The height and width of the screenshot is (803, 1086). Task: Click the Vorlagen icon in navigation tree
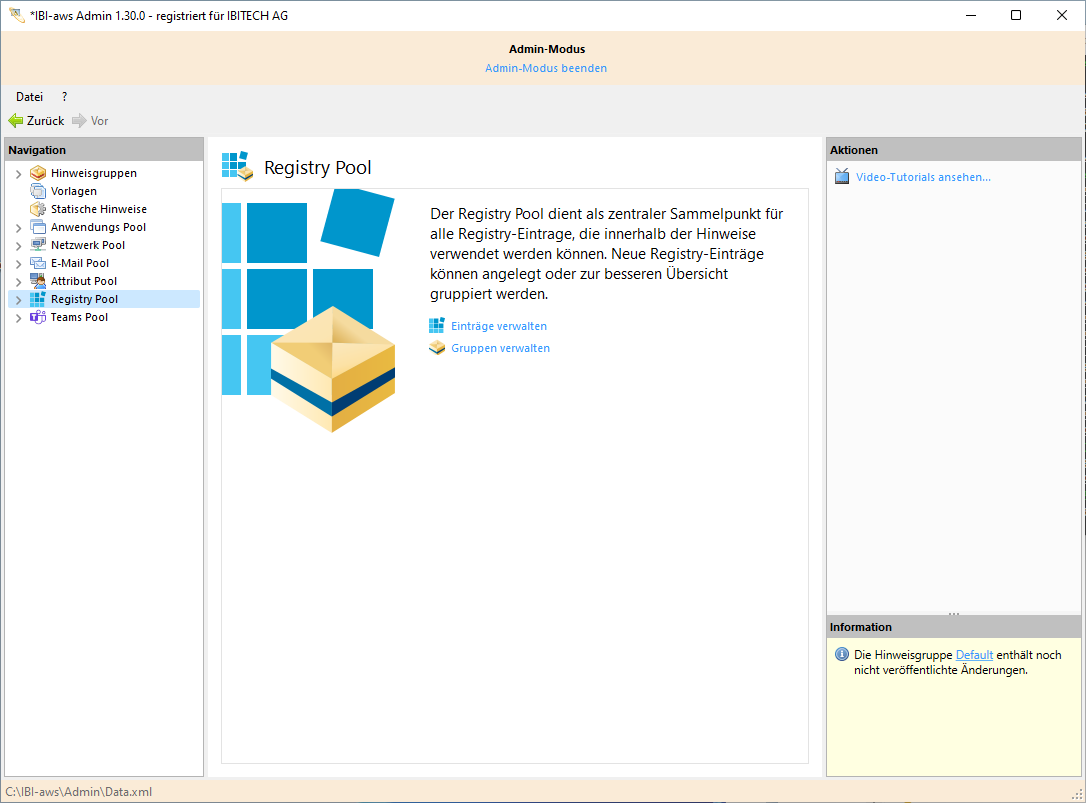[38, 191]
